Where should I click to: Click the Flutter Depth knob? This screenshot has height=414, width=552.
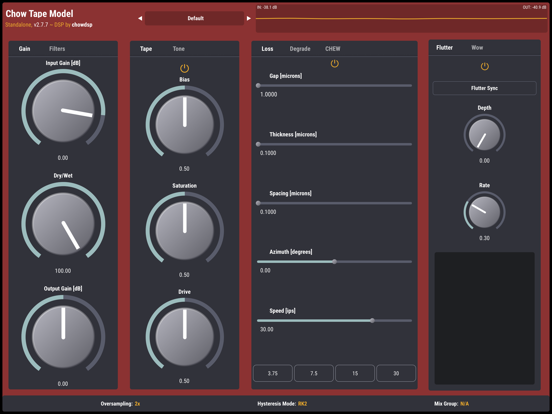[484, 134]
